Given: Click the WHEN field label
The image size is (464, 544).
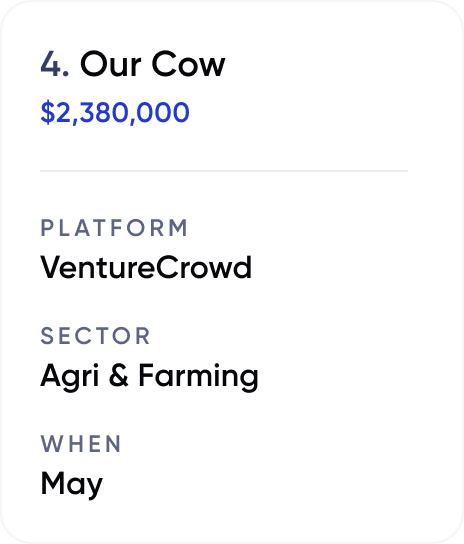Looking at the screenshot, I should coord(81,444).
